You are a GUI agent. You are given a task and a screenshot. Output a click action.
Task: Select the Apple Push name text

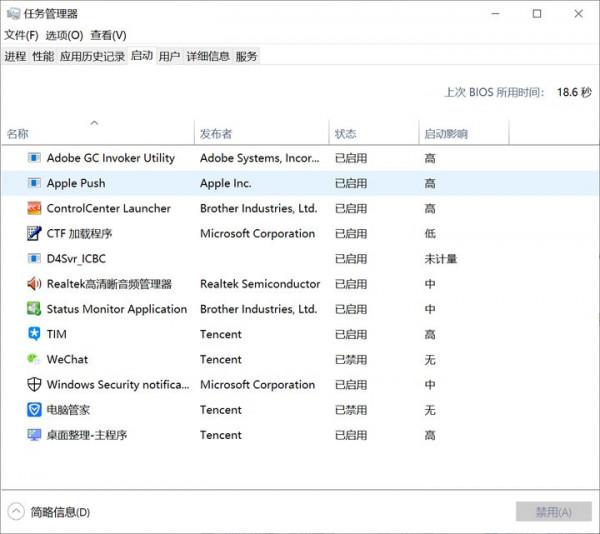tap(76, 183)
